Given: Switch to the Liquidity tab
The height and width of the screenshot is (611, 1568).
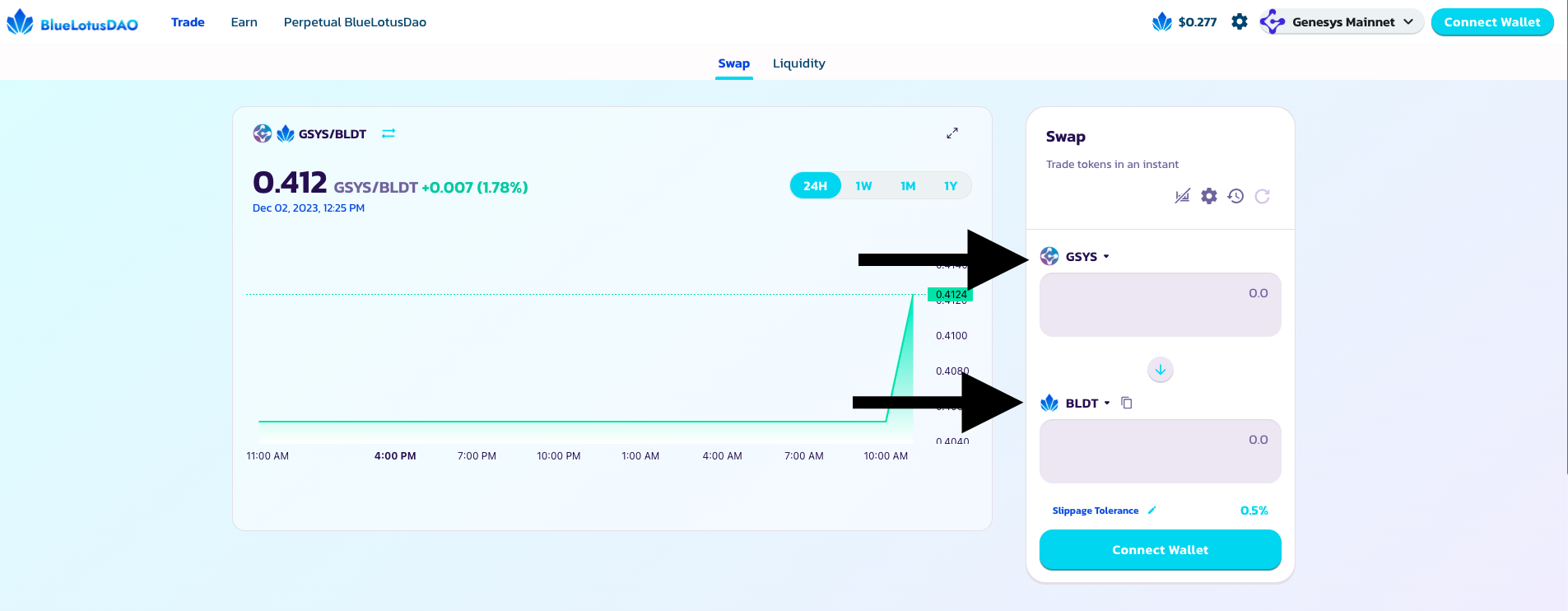Looking at the screenshot, I should (798, 63).
